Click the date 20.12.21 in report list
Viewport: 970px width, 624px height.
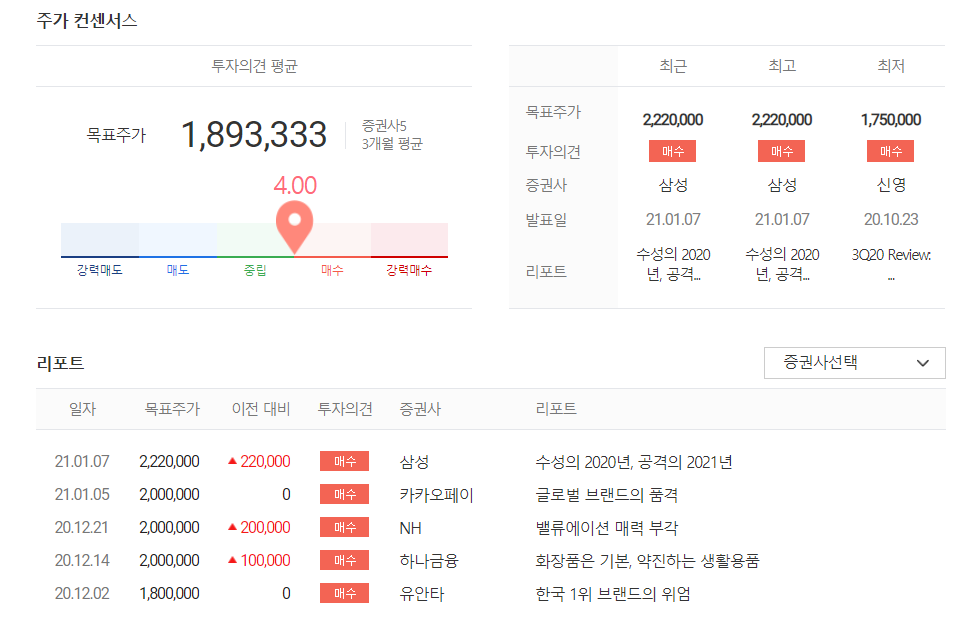click(x=81, y=527)
